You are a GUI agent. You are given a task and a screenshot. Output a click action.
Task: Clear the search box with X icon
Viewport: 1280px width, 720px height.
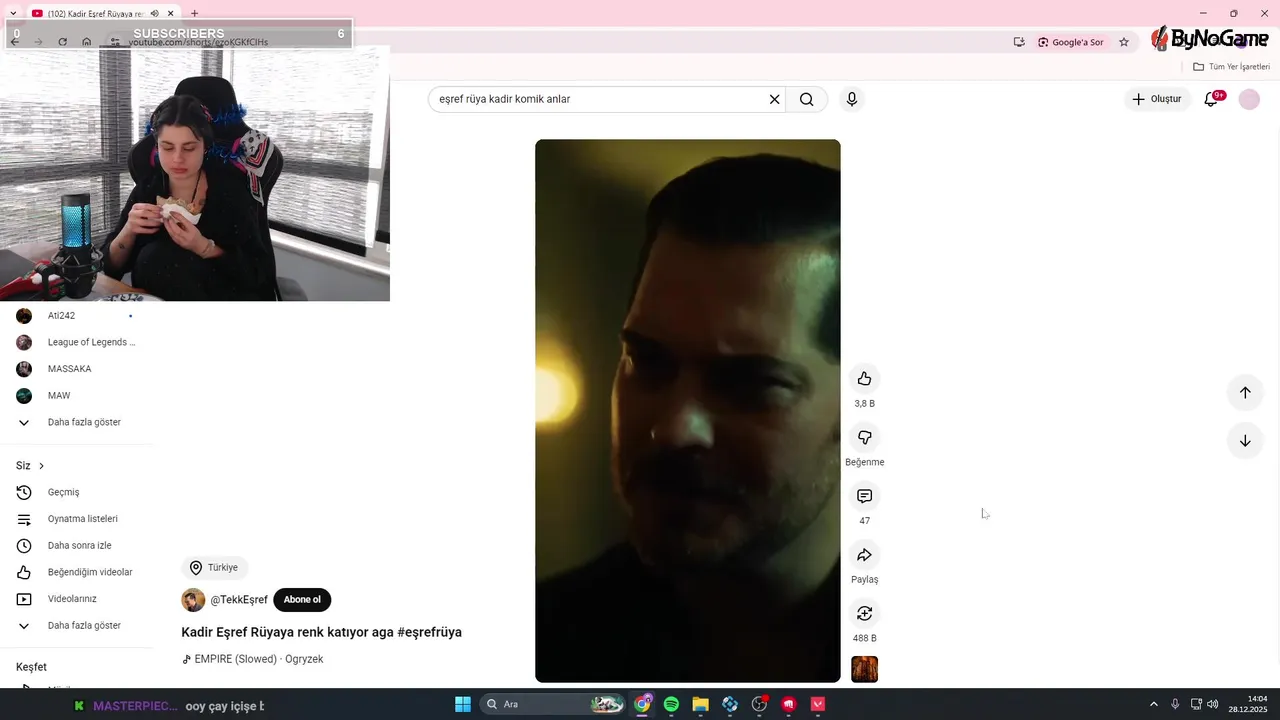coord(774,99)
